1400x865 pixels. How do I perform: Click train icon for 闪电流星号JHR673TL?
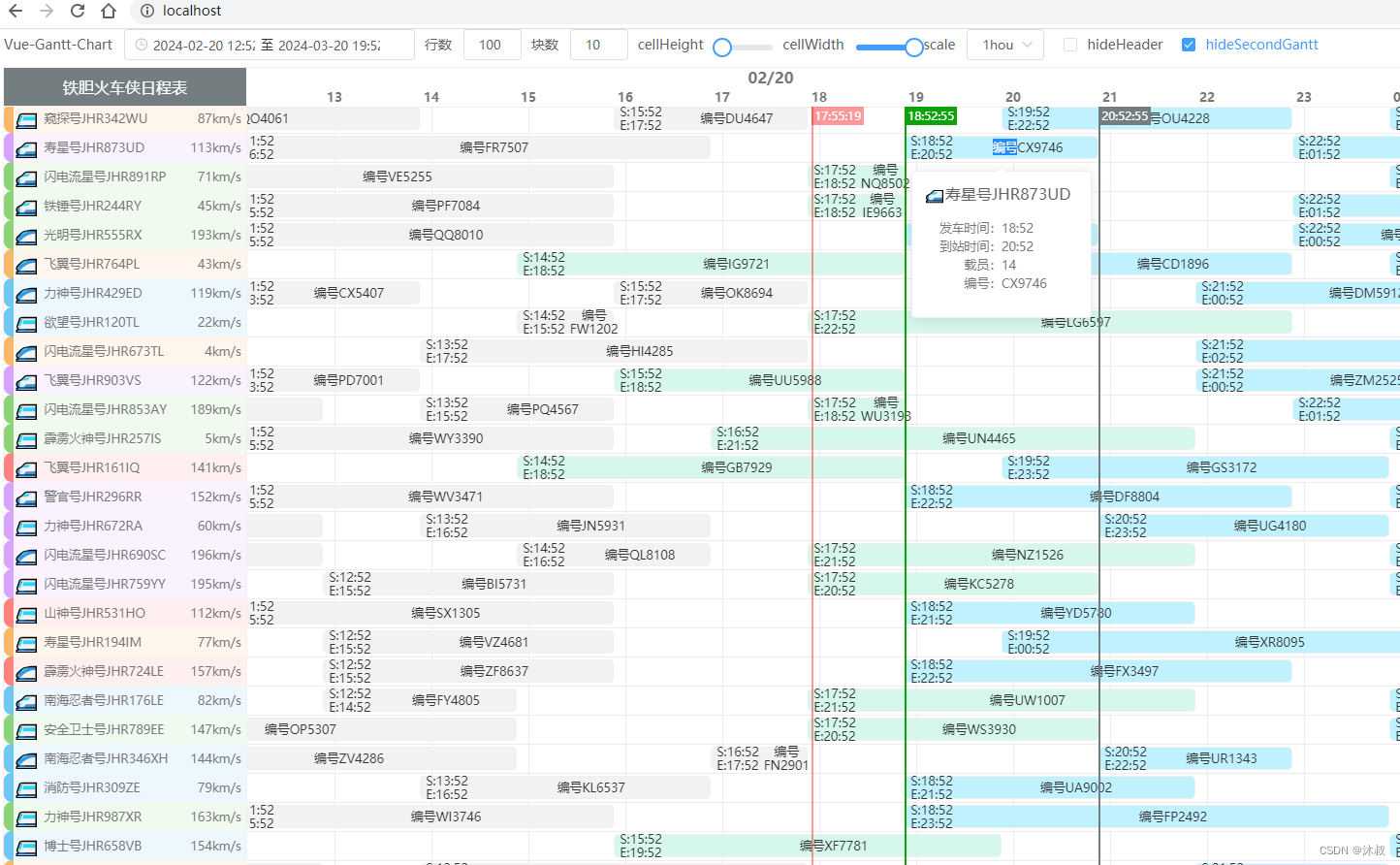26,352
